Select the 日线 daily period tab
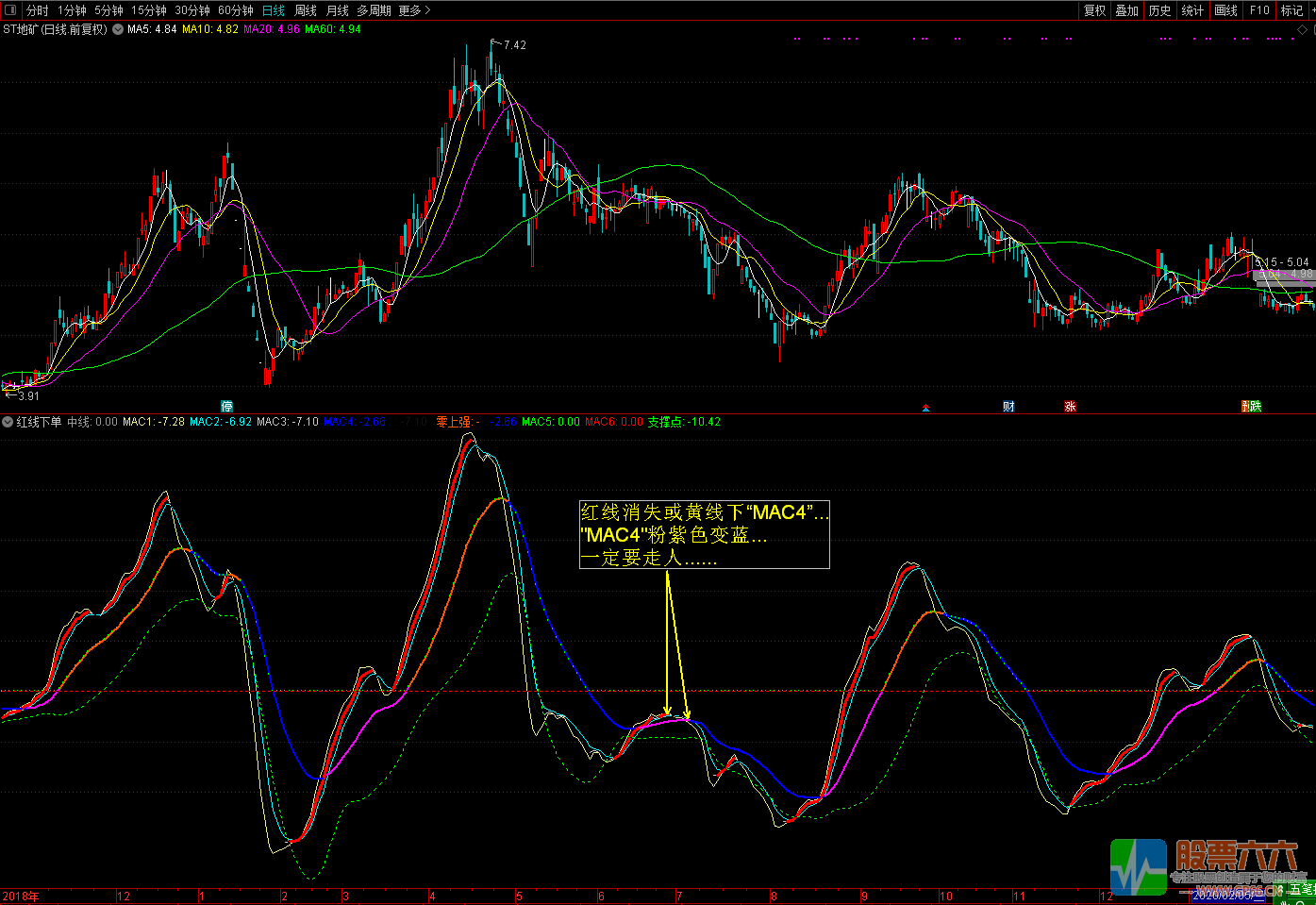Viewport: 1316px width, 905px height. tap(274, 10)
